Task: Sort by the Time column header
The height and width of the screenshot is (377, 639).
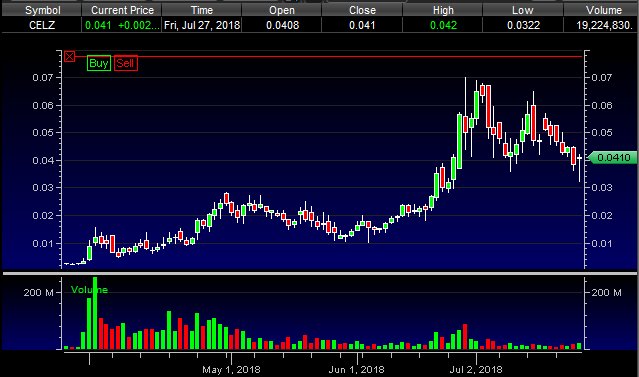Action: (202, 10)
